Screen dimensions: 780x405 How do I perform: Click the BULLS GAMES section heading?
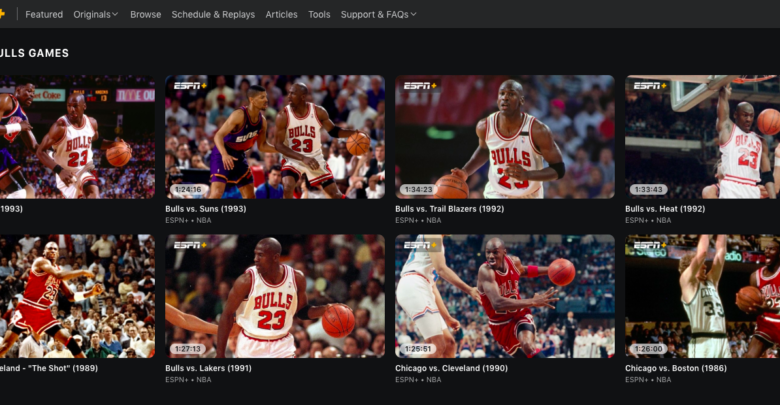[34, 53]
